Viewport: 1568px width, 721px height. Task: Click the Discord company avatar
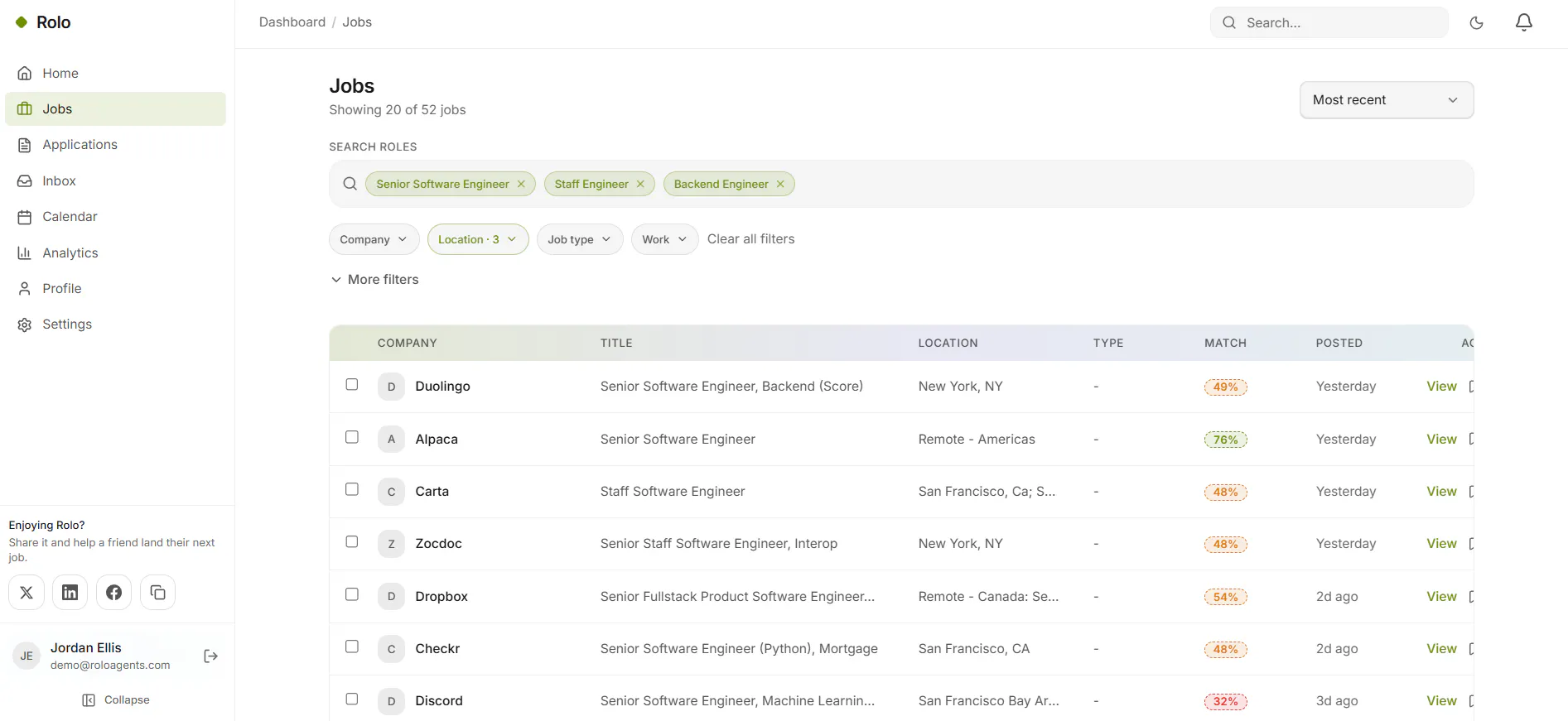[x=392, y=701]
